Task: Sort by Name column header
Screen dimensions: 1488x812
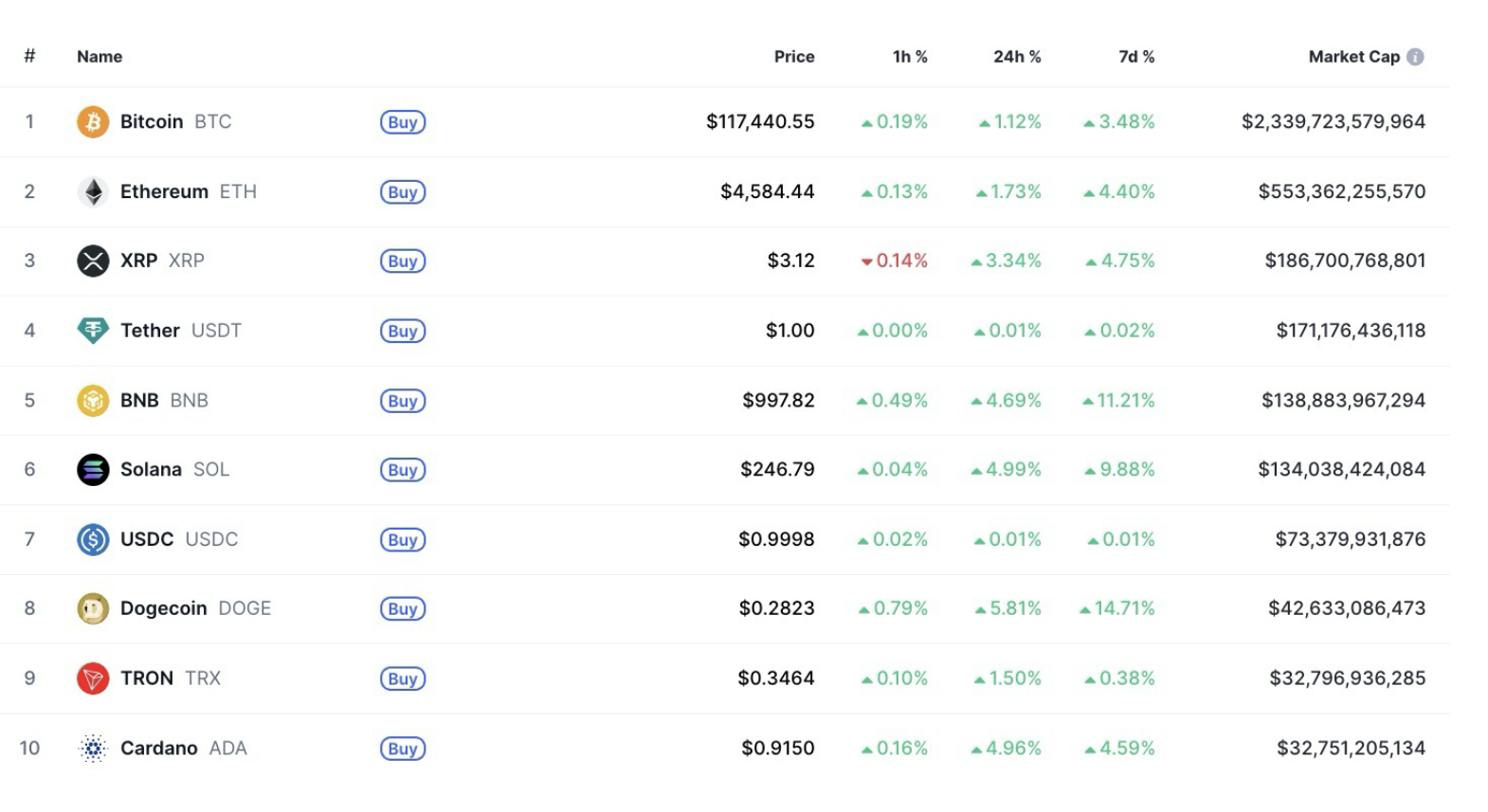Action: 100,57
